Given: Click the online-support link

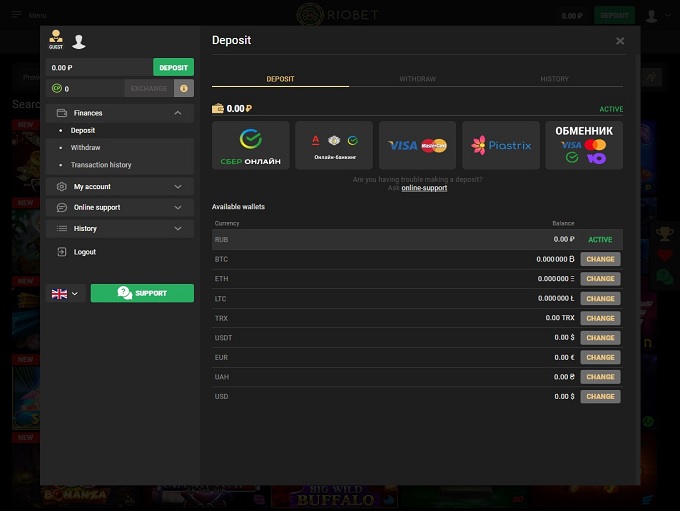Looking at the screenshot, I should 424,188.
